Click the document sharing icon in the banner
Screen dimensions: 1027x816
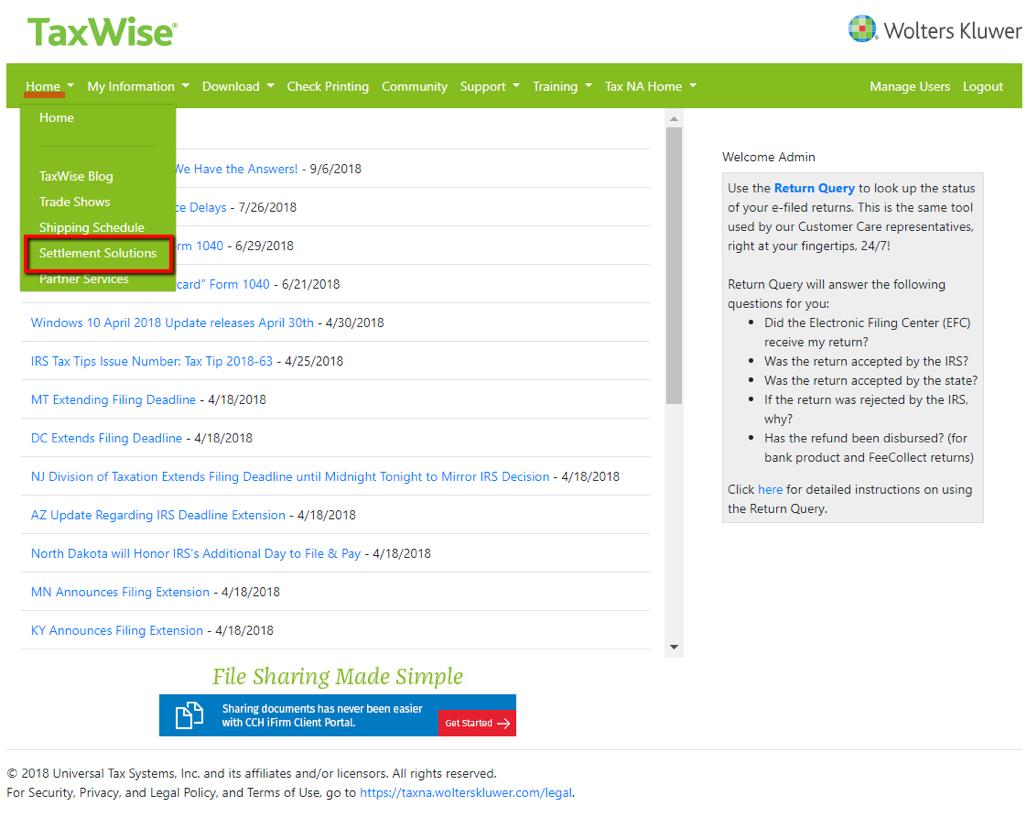pyautogui.click(x=187, y=714)
